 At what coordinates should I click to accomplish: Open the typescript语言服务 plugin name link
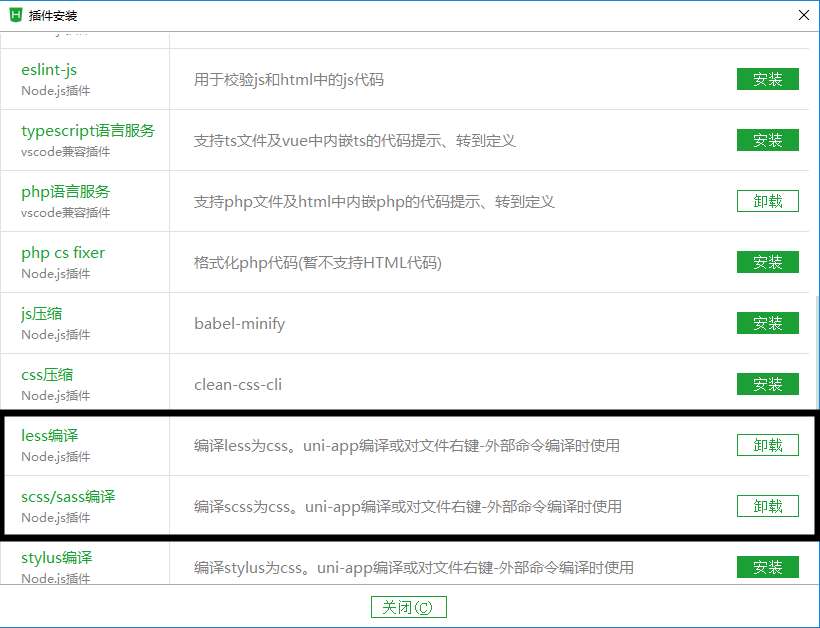(x=88, y=131)
